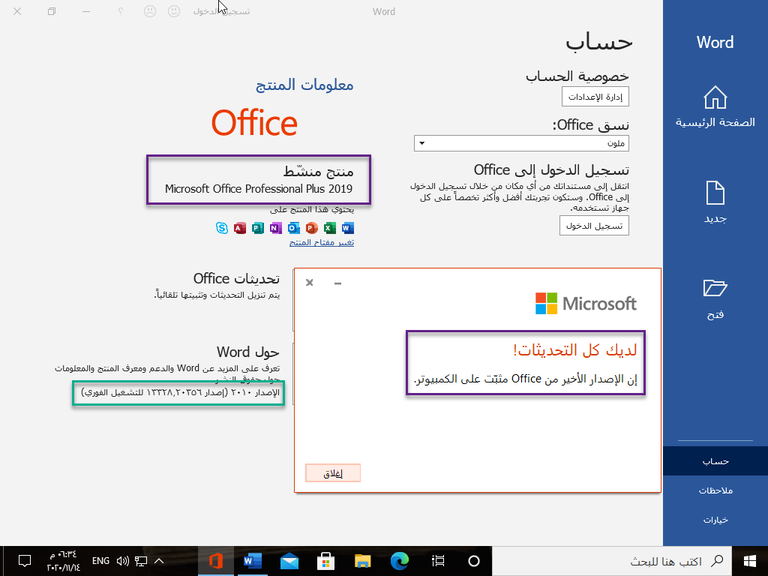Click sign-in text in the title bar
Viewport: 768px width, 576px height.
222,11
